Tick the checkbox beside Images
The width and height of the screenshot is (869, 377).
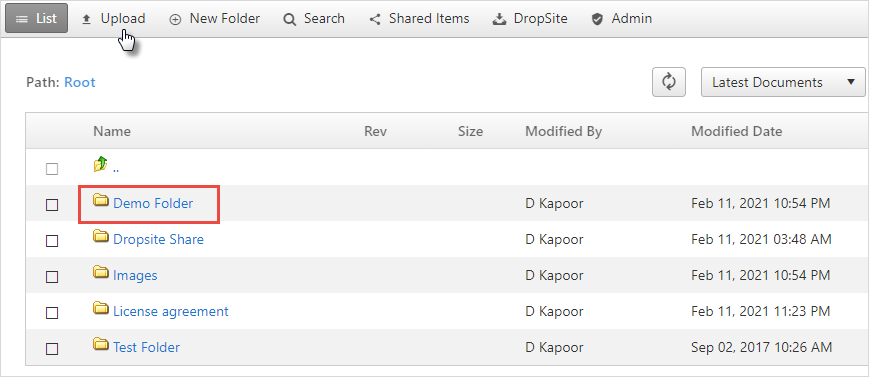click(52, 277)
